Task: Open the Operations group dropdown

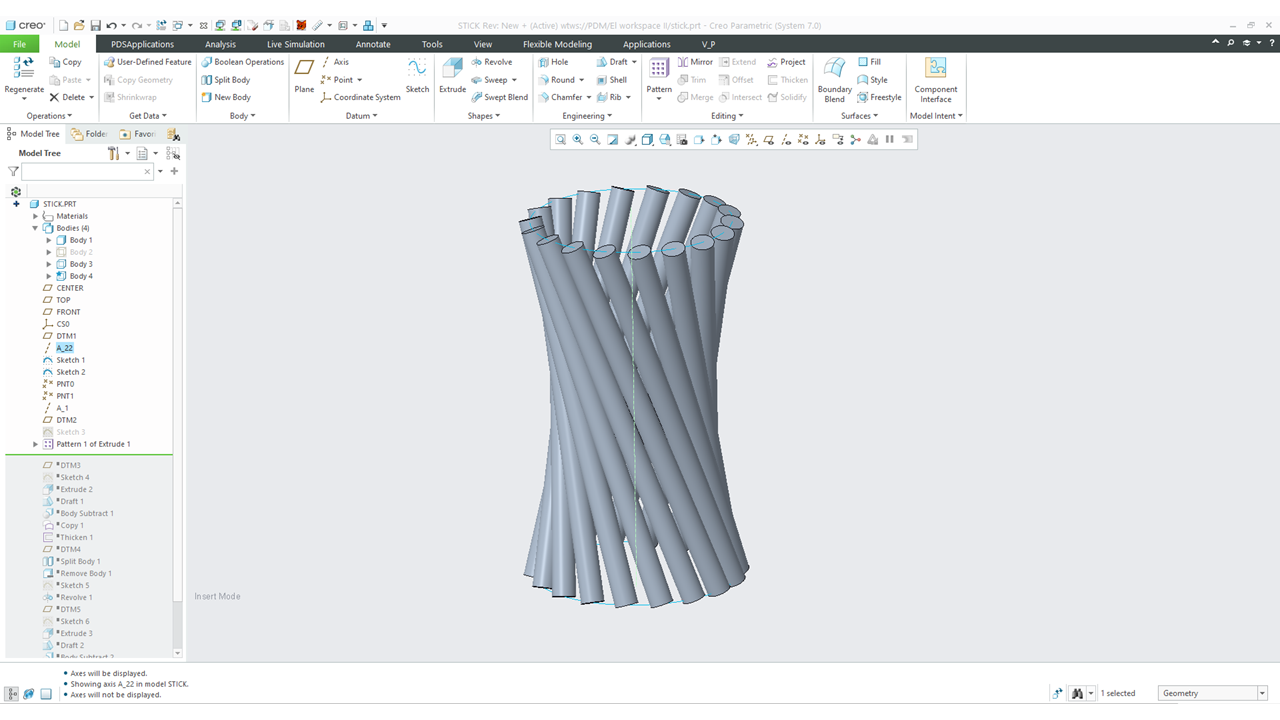Action: pos(49,116)
